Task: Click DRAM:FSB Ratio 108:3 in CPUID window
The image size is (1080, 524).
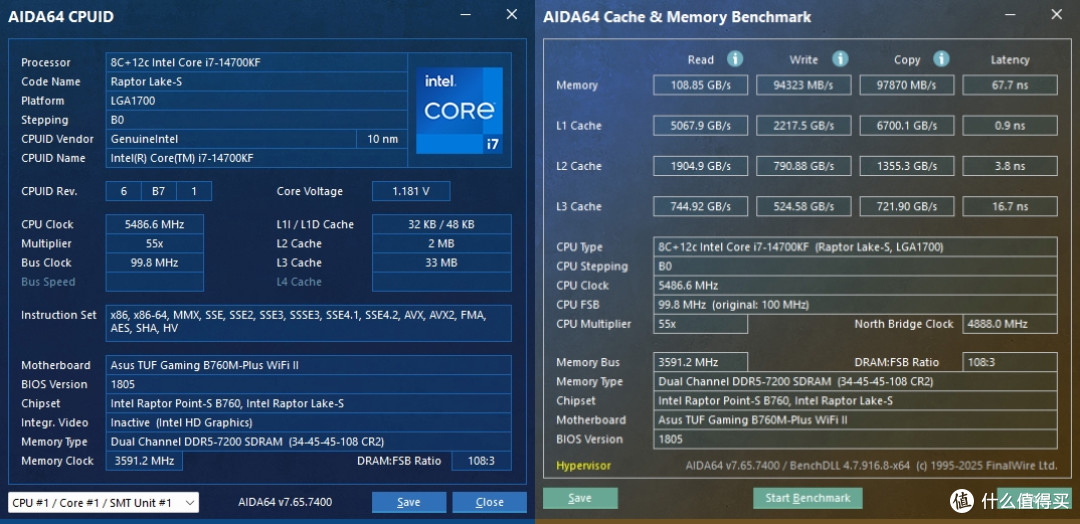Action: (481, 461)
